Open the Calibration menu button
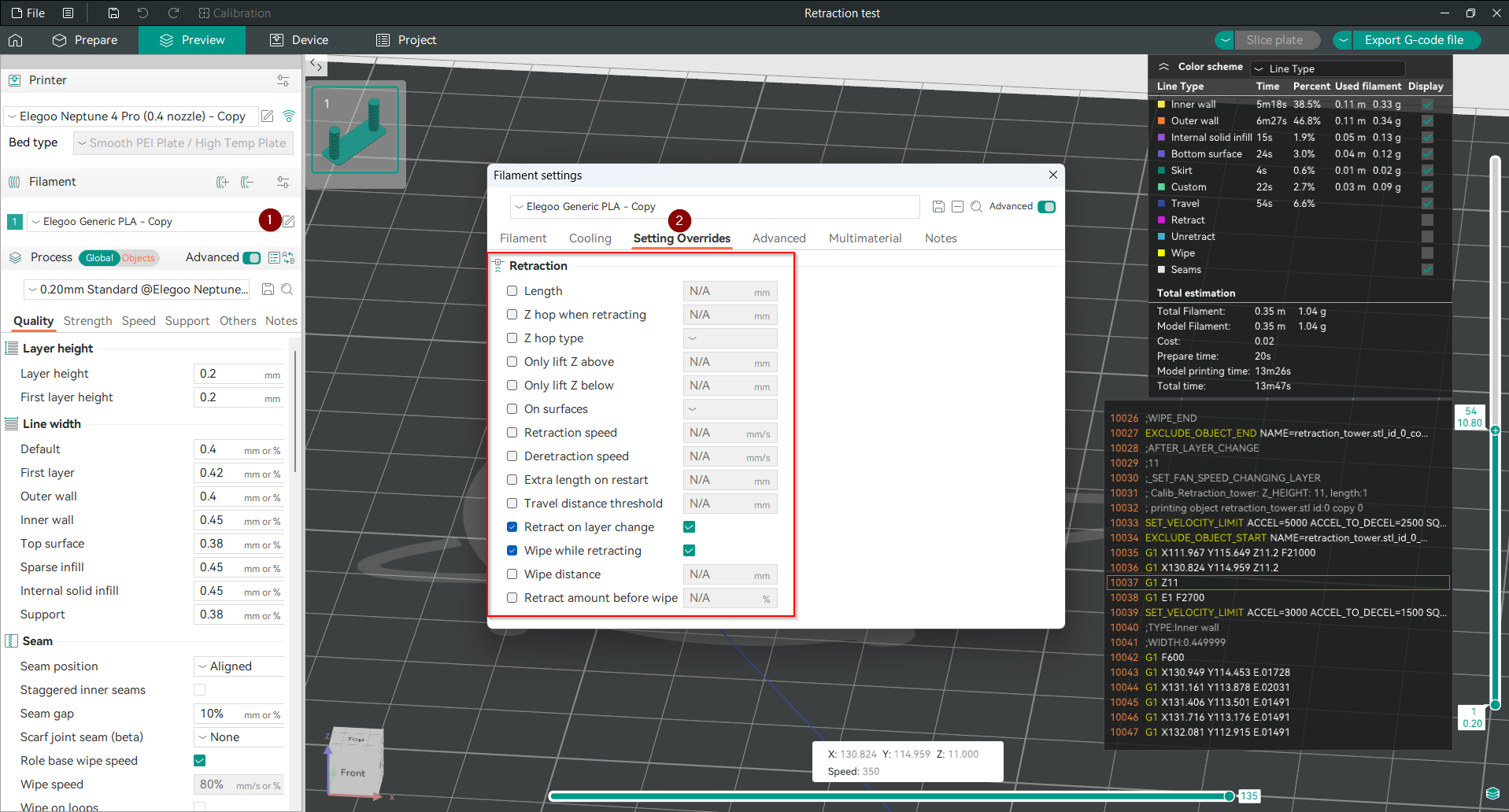The width and height of the screenshot is (1509, 812). [x=235, y=13]
